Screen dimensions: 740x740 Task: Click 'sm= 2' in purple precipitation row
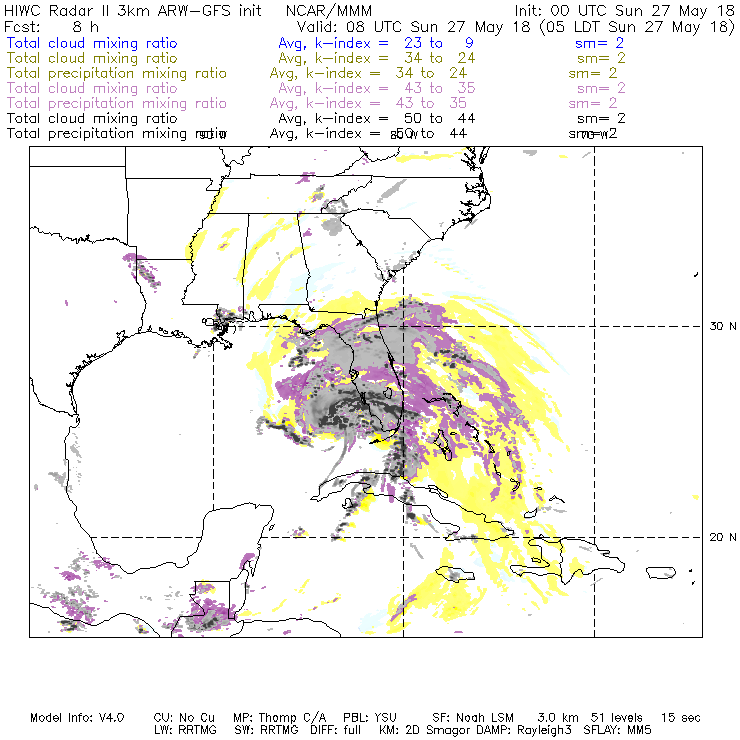[x=593, y=103]
